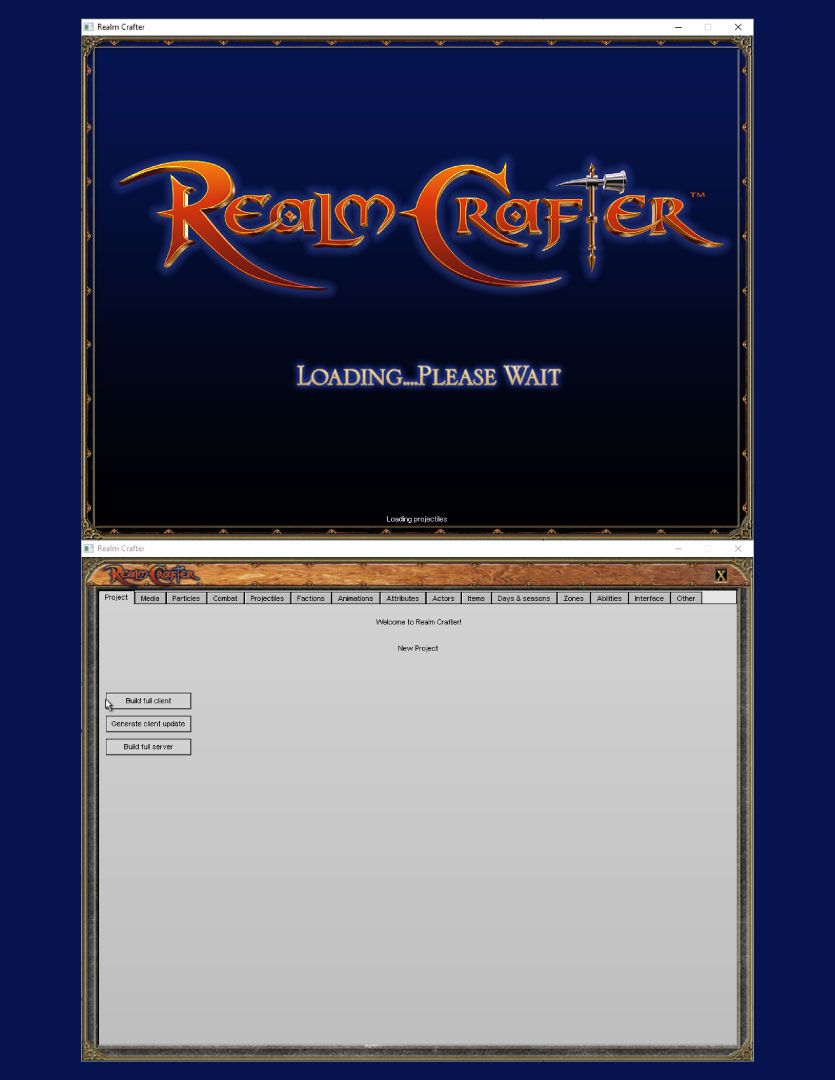This screenshot has width=835, height=1080.
Task: Close the loading splash window
Action: tap(738, 27)
